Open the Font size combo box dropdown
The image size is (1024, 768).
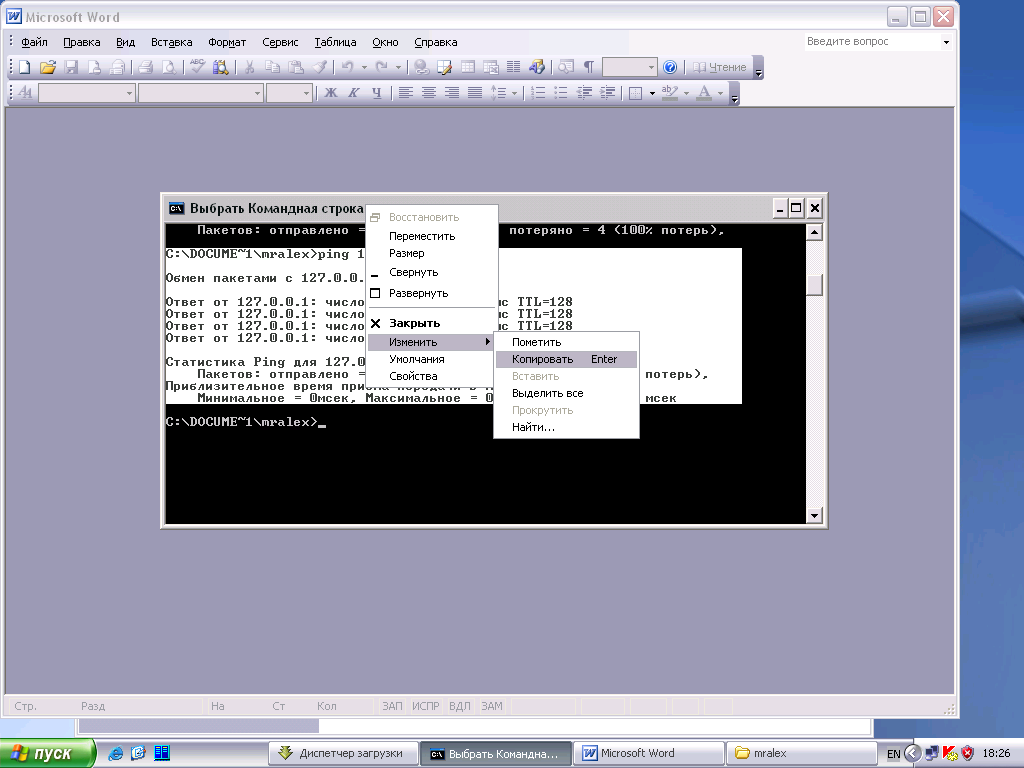tap(306, 93)
